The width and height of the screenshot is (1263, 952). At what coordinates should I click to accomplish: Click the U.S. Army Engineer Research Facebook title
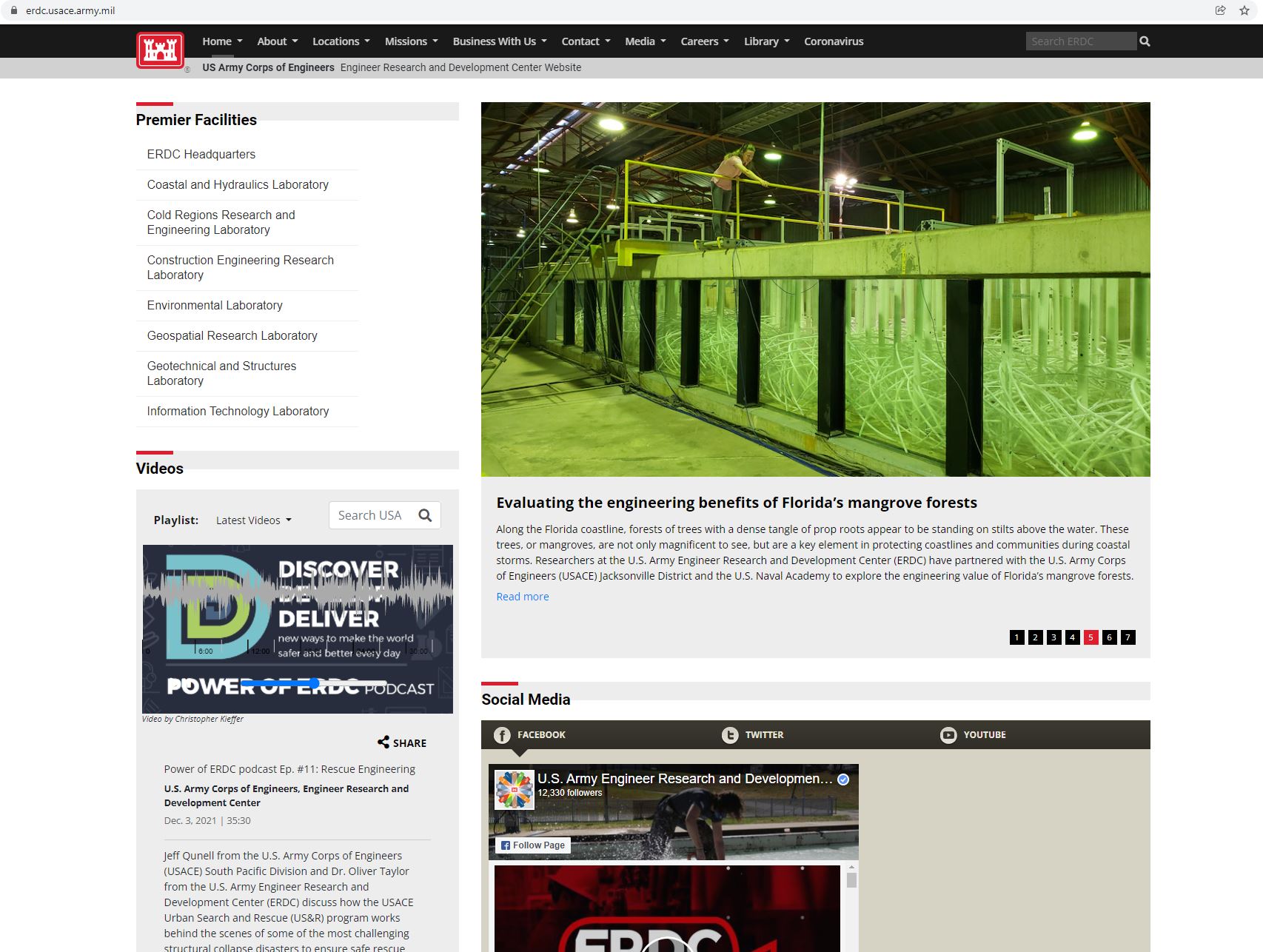point(685,779)
